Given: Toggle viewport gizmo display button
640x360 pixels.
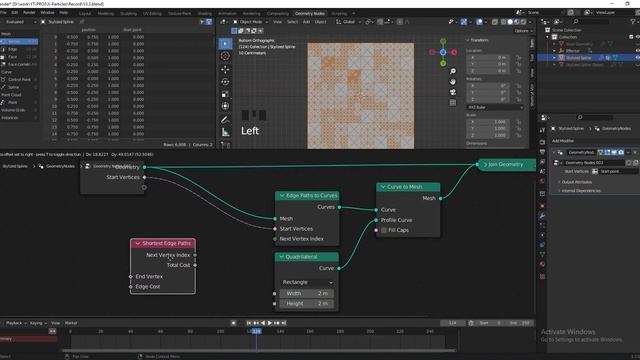Looking at the screenshot, I should click(x=464, y=22).
